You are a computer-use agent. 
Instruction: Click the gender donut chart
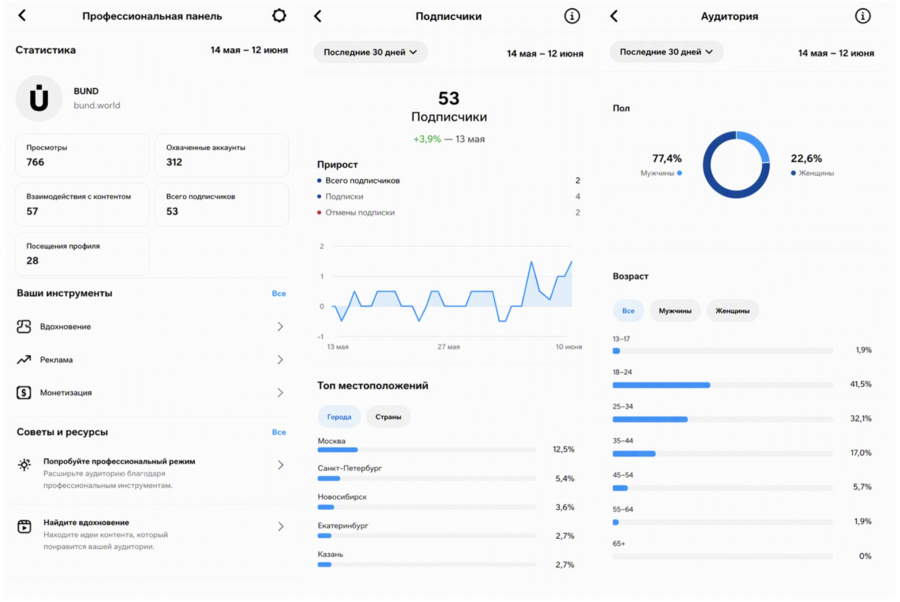pyautogui.click(x=736, y=165)
